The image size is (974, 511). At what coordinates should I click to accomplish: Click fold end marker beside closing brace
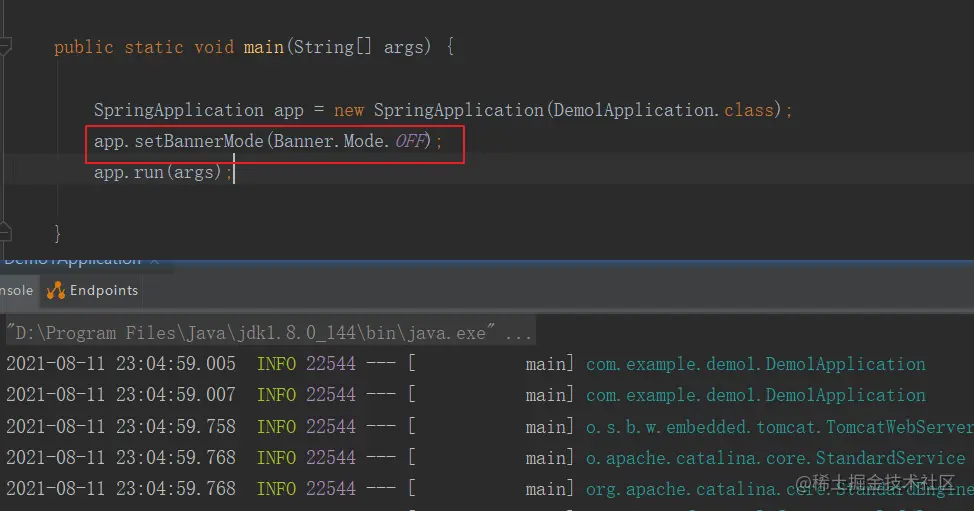(x=5, y=232)
